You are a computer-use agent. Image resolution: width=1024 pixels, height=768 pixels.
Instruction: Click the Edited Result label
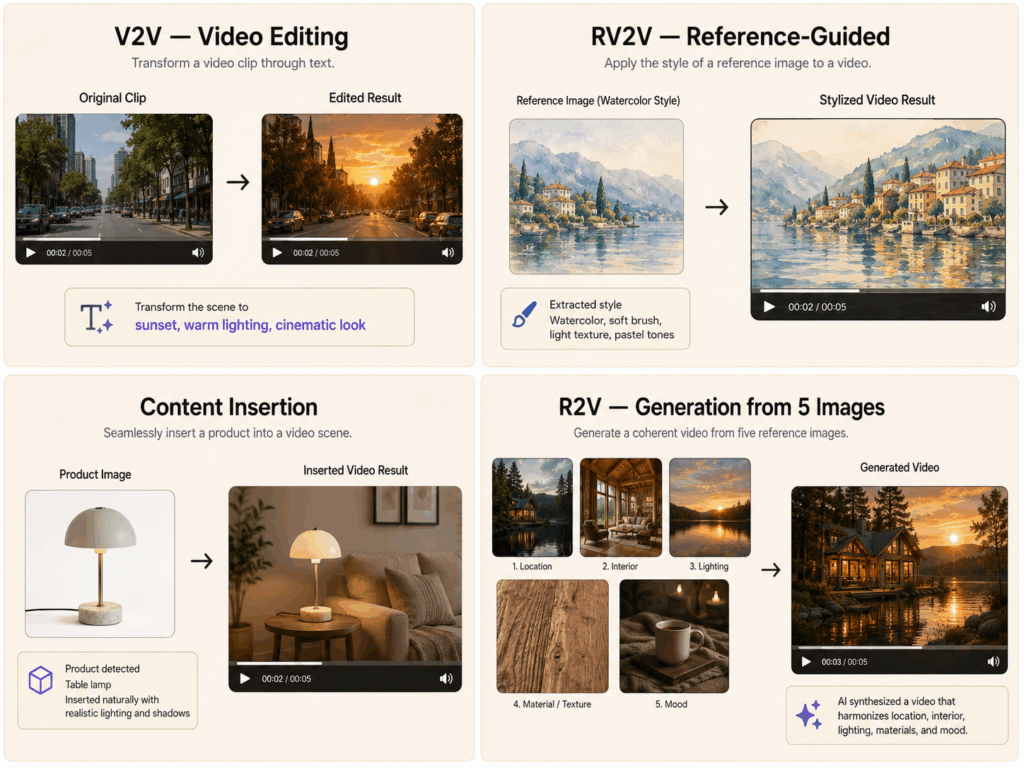[x=364, y=98]
